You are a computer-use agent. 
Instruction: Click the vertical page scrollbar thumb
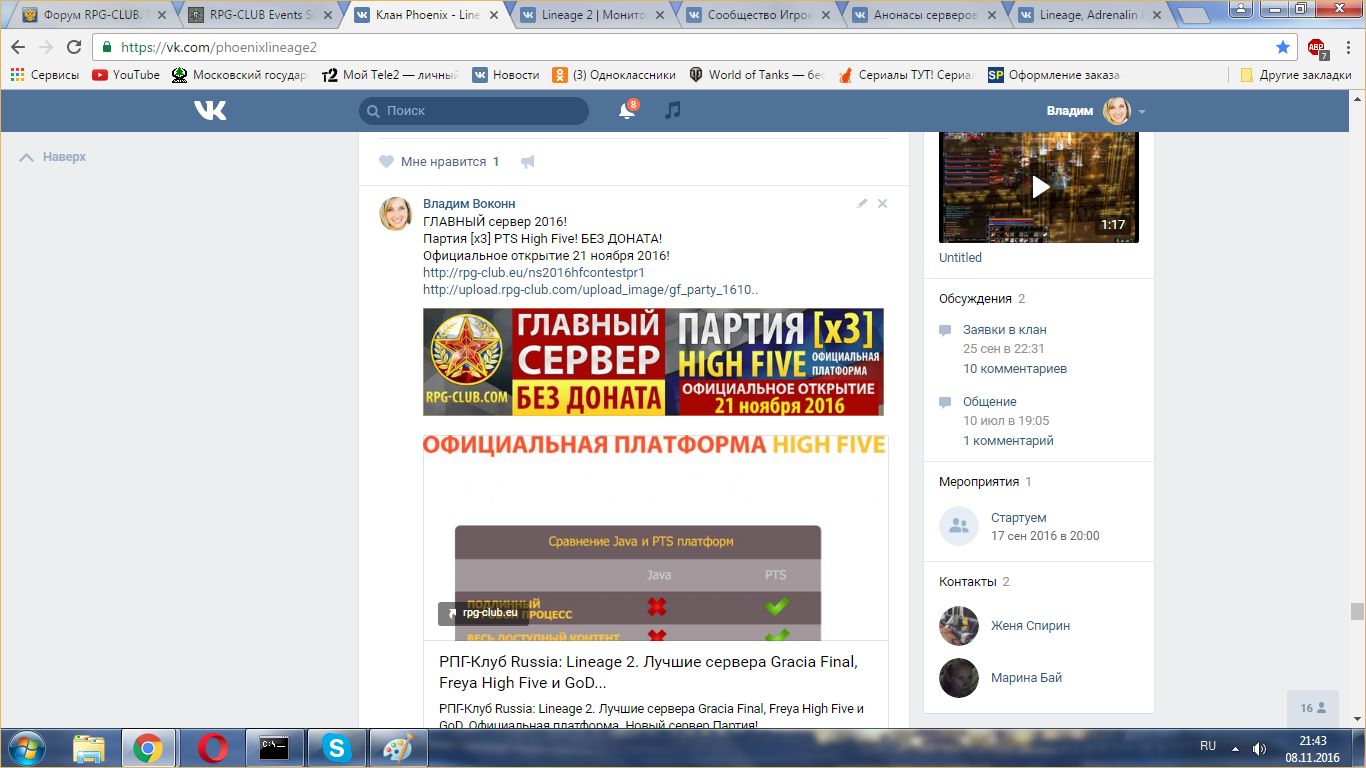click(1357, 611)
